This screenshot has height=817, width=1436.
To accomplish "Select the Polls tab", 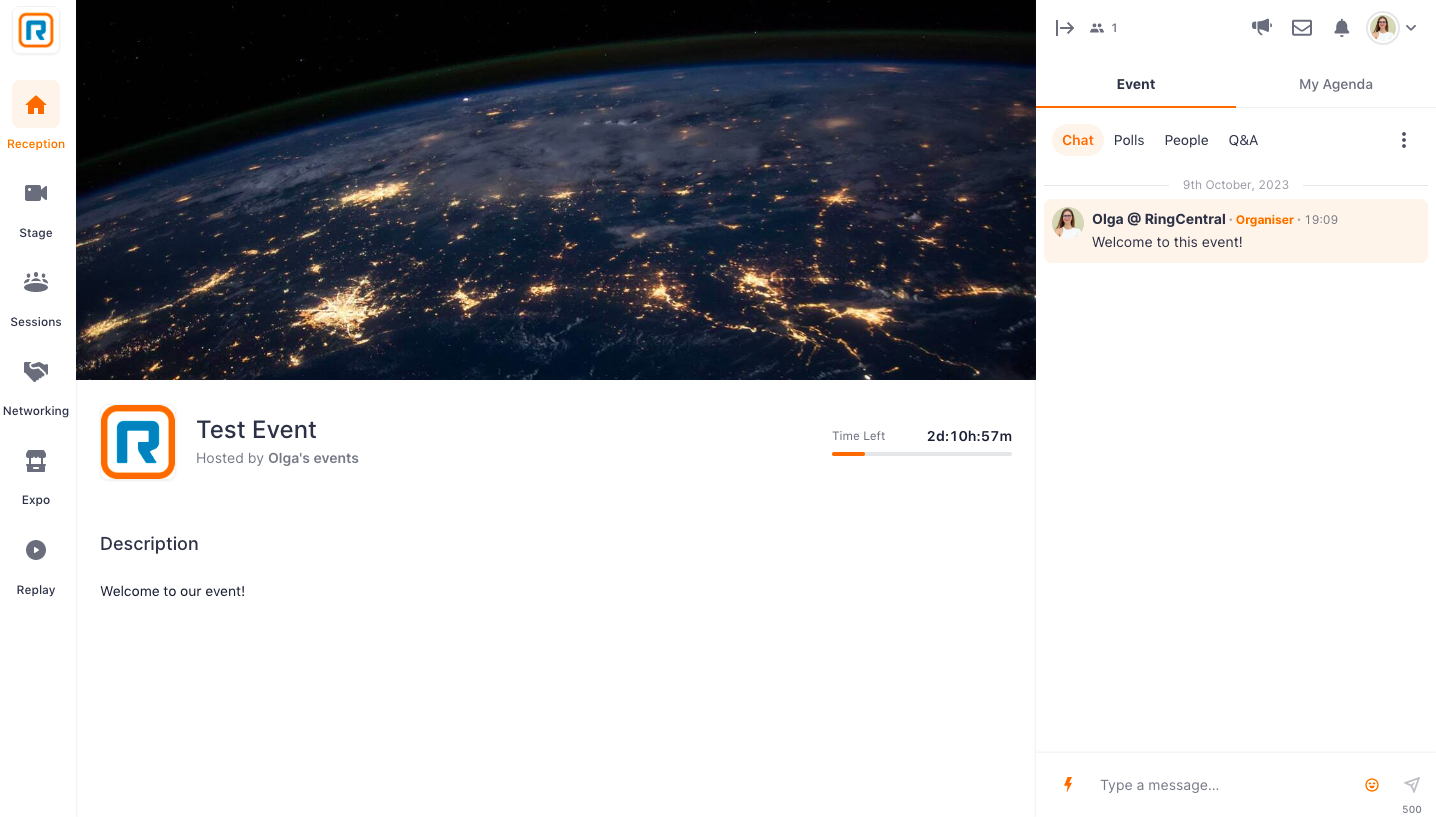I will [x=1129, y=140].
